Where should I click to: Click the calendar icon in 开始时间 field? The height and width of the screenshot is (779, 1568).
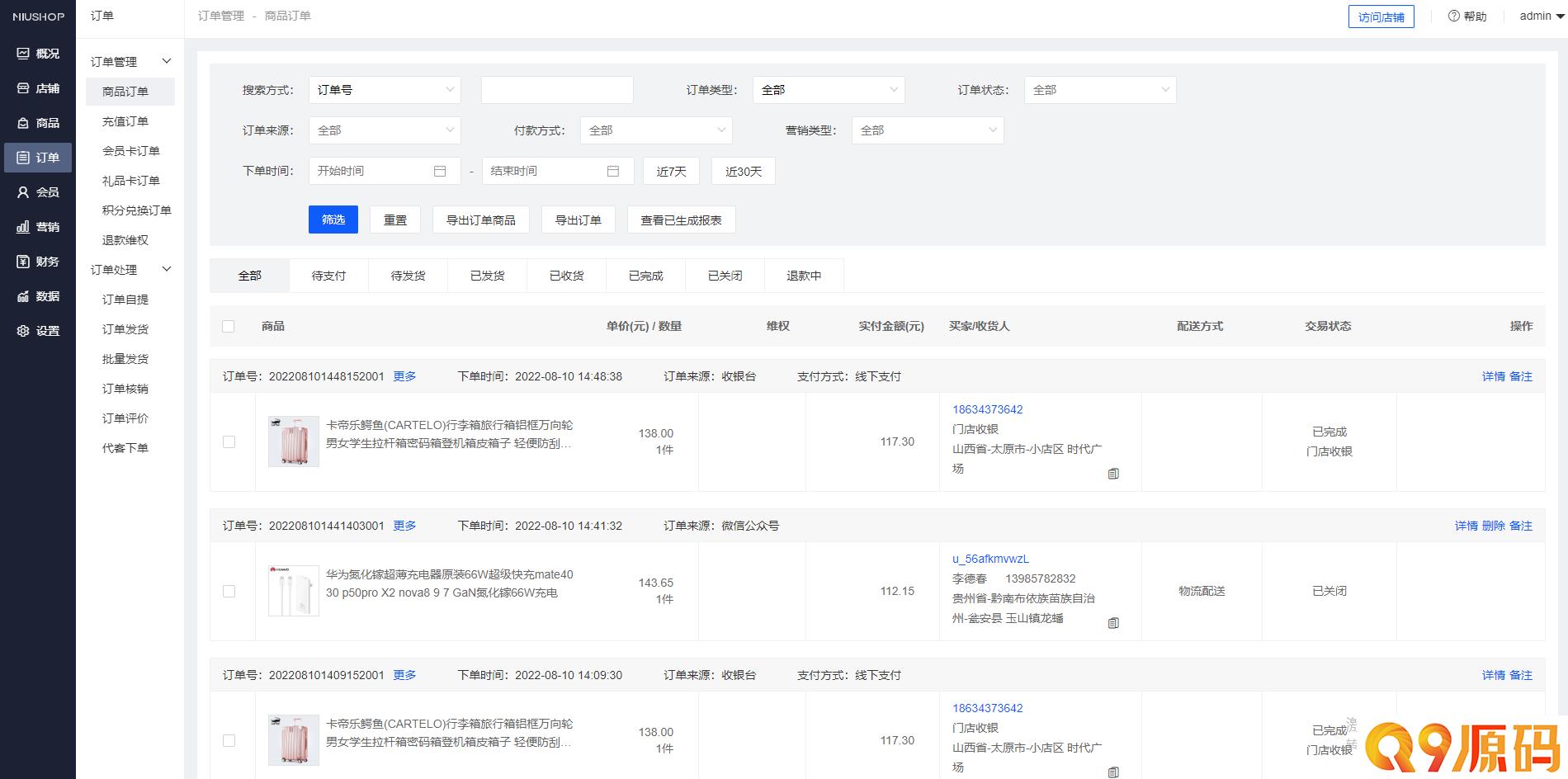[x=440, y=171]
